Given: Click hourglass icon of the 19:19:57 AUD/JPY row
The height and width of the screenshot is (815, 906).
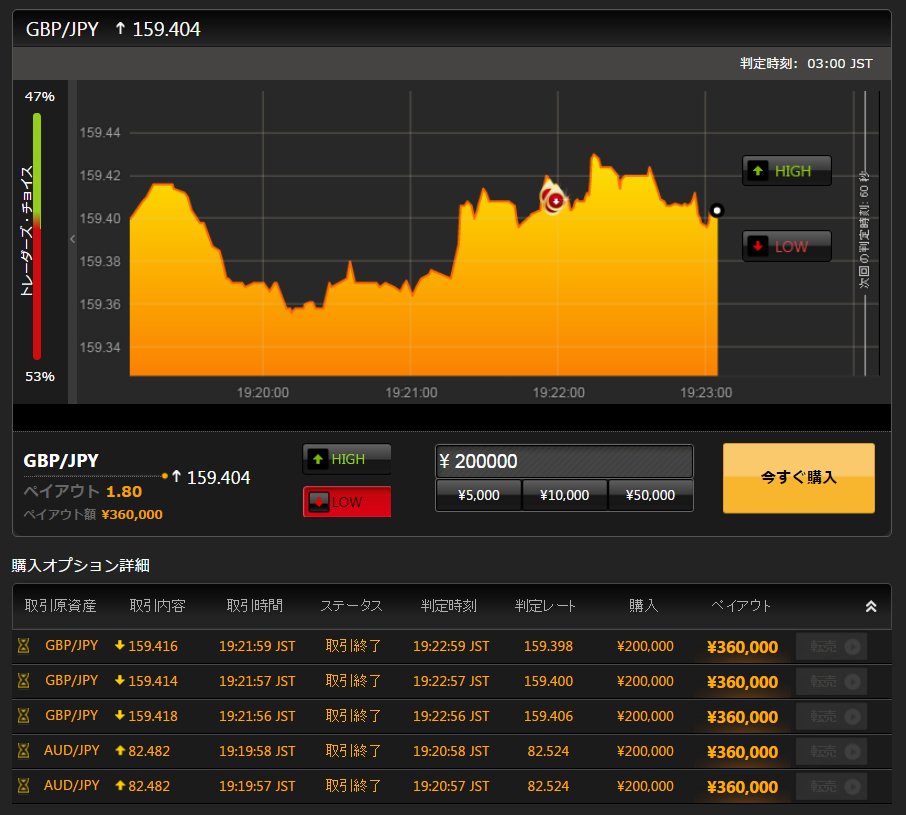Looking at the screenshot, I should 24,786.
